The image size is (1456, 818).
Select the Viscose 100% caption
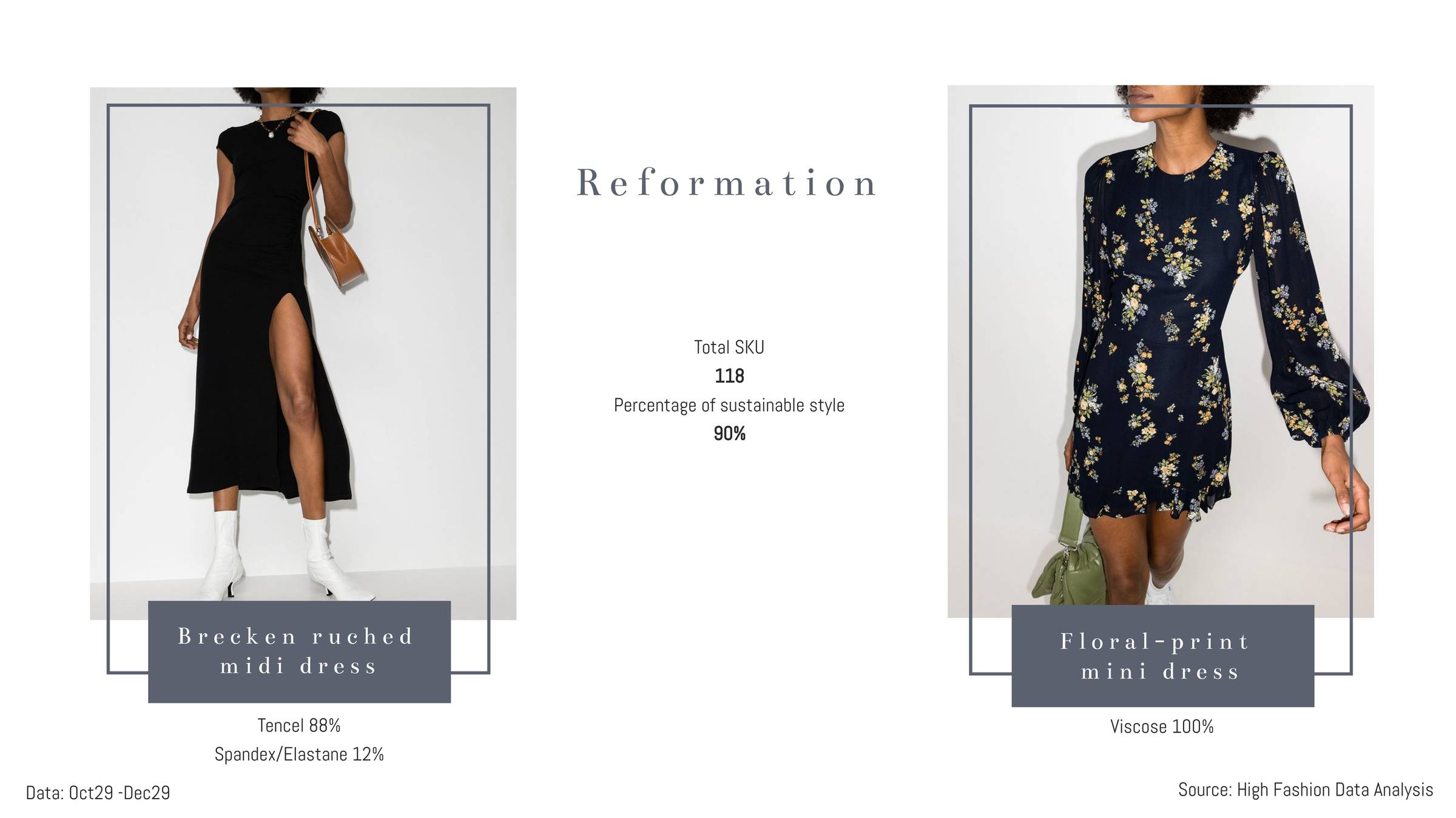click(1162, 726)
